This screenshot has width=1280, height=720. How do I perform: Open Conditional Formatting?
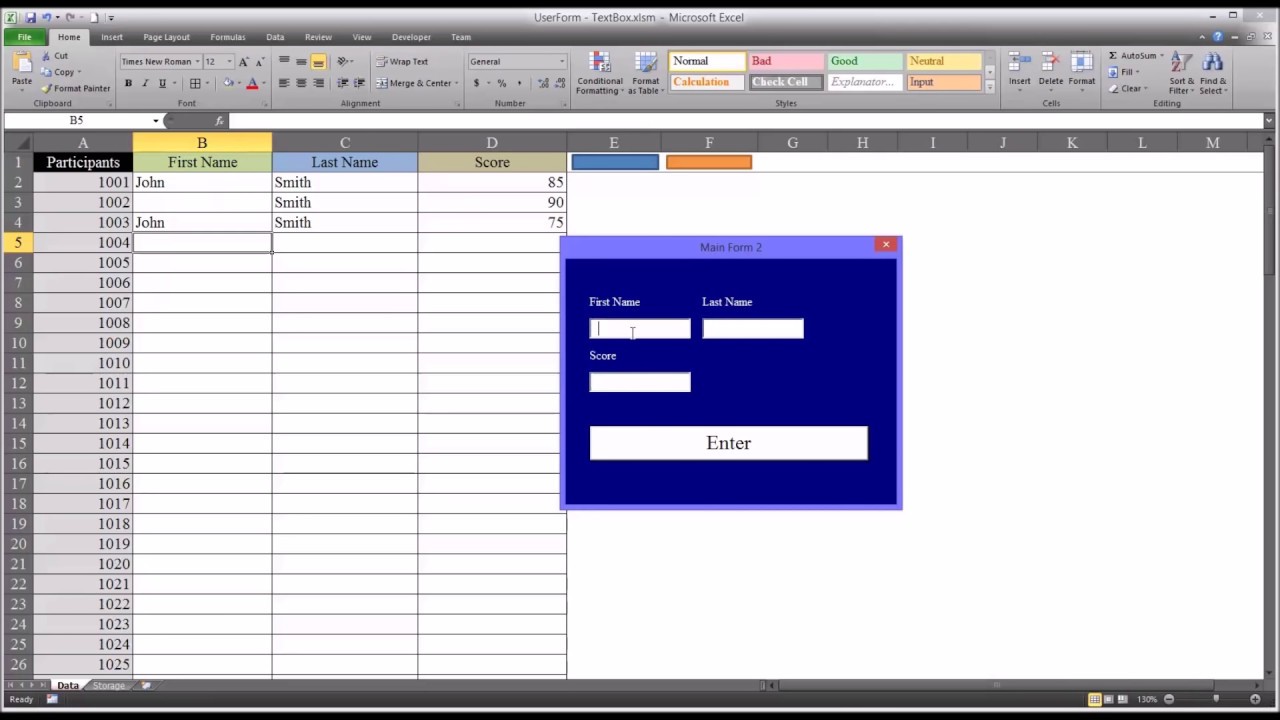pyautogui.click(x=600, y=73)
